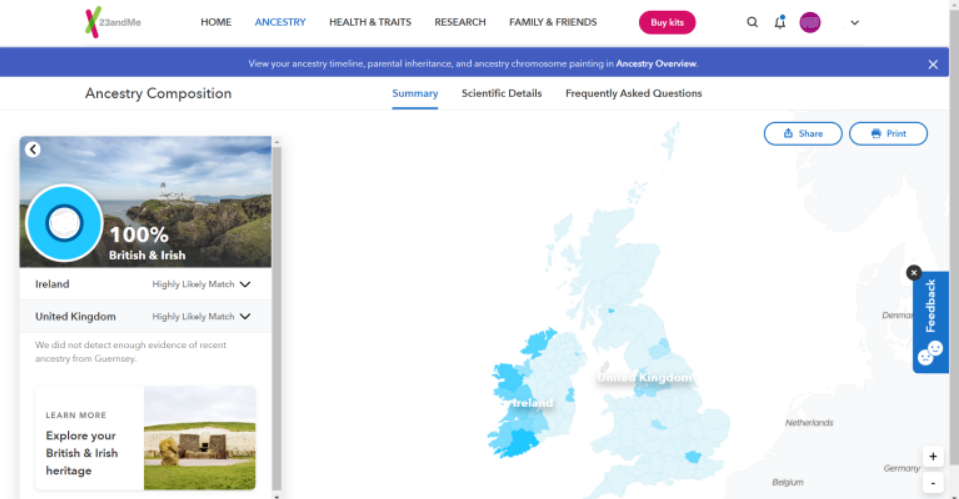Screen dimensions: 959x499
Task: Open the notifications bell icon
Action: pos(780,23)
